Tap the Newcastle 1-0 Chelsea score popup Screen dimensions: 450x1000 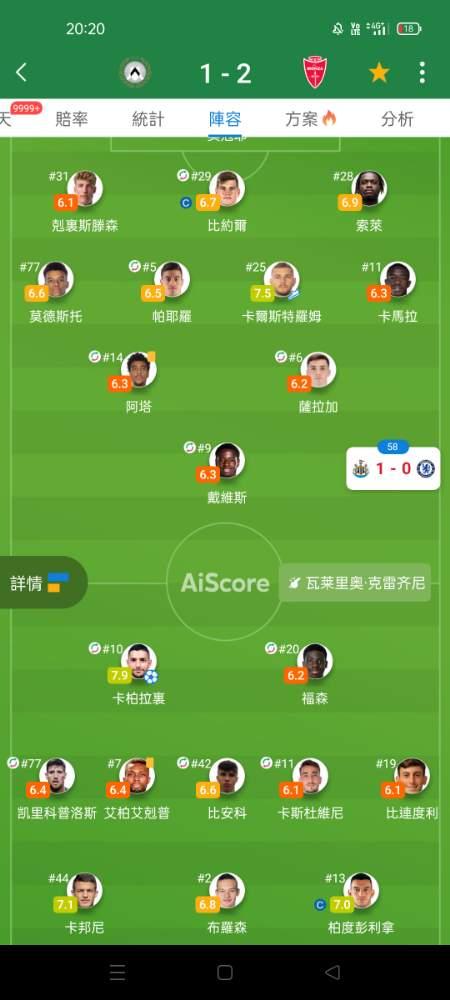(x=393, y=468)
